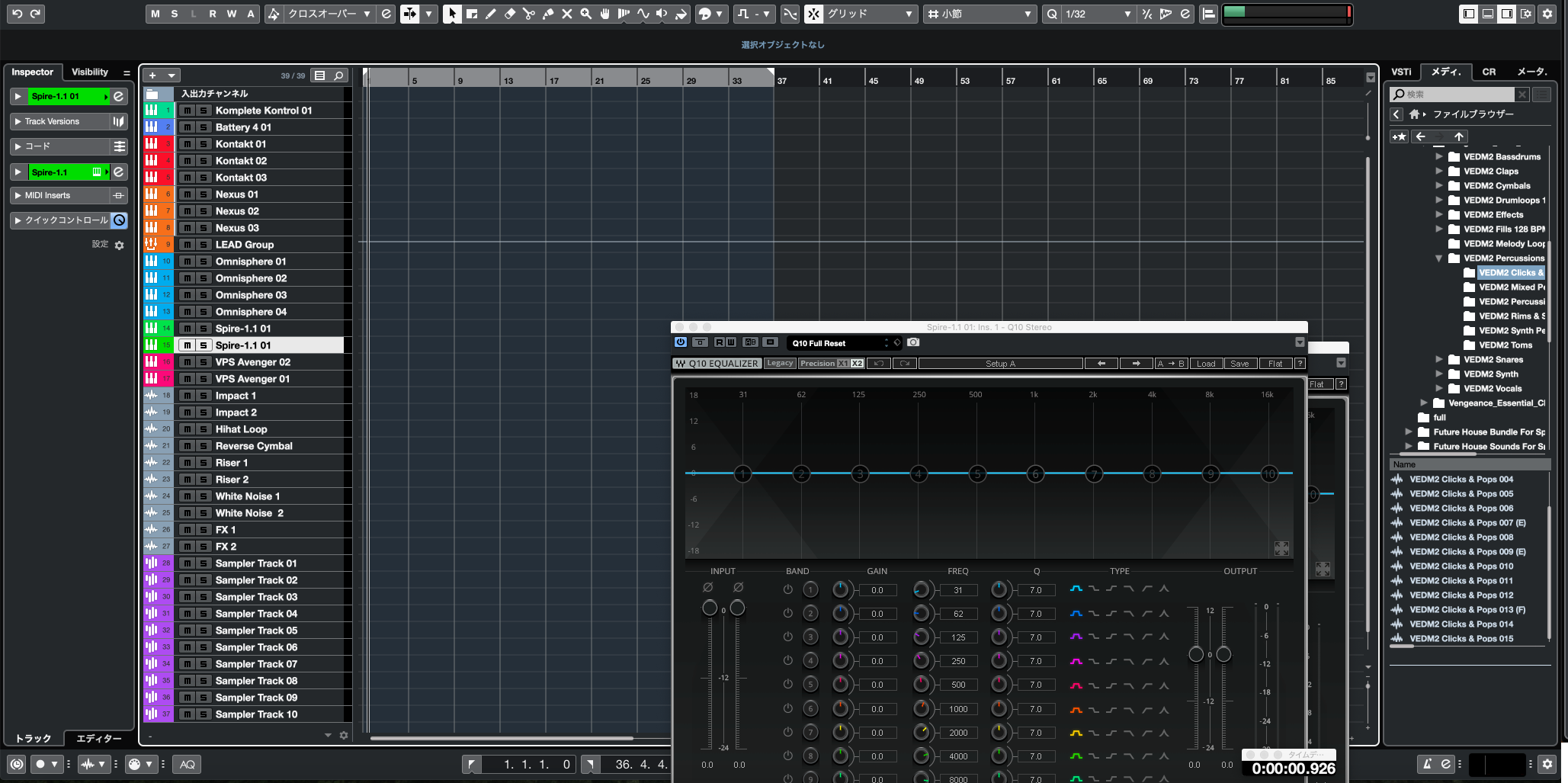This screenshot has height=783, width=1568.
Task: Open add track dropdown arrow
Action: pos(172,75)
